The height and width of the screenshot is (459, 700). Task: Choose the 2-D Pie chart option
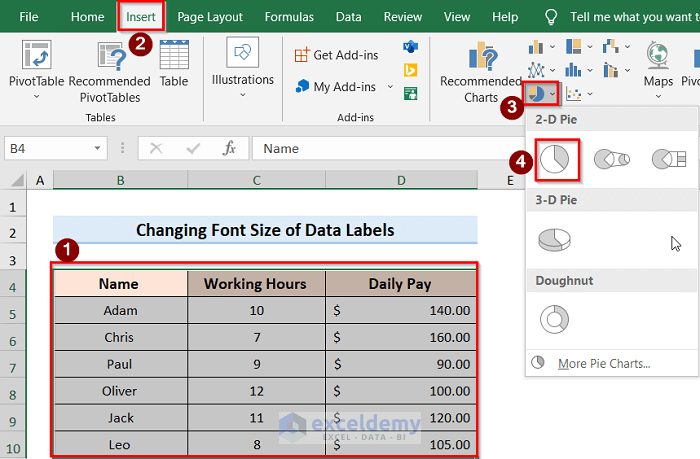pyautogui.click(x=557, y=159)
